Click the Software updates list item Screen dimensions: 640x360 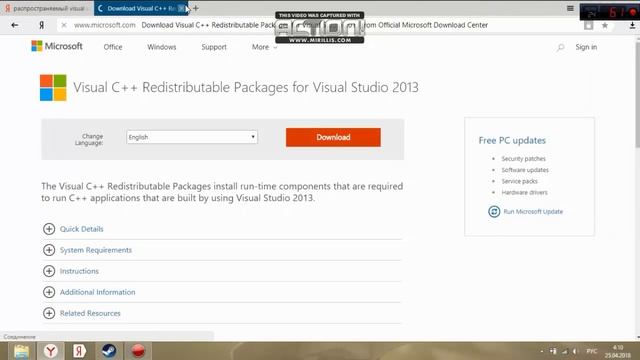pyautogui.click(x=525, y=170)
